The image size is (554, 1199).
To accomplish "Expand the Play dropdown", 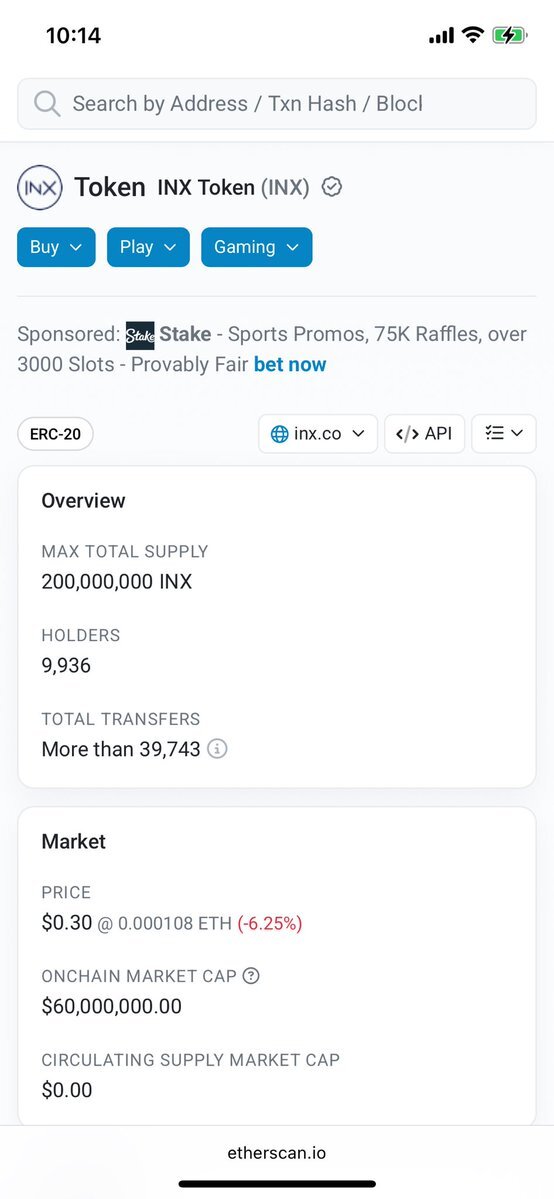I will 148,247.
